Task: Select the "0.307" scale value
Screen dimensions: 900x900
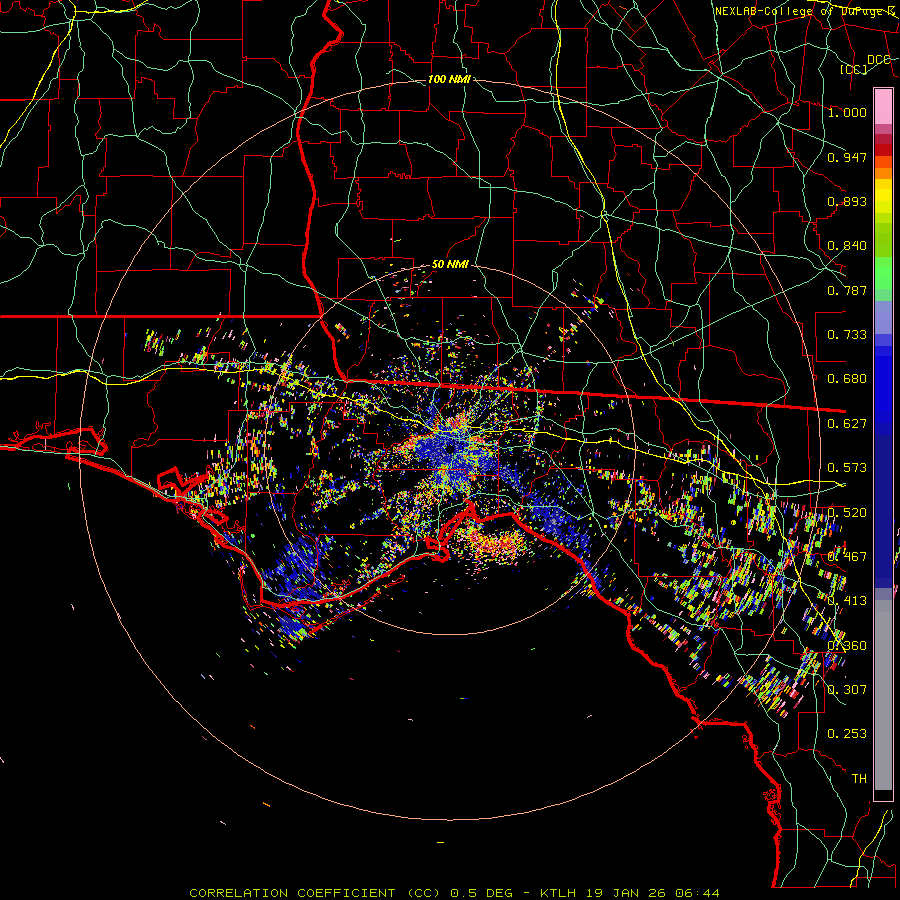Action: click(x=847, y=689)
